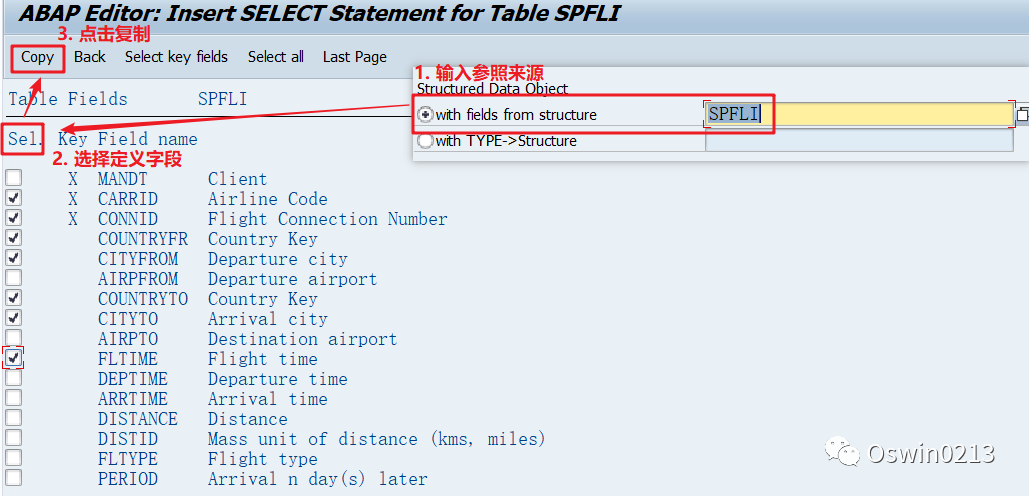The height and width of the screenshot is (496, 1029).
Task: Click the Back button
Action: click(x=90, y=57)
